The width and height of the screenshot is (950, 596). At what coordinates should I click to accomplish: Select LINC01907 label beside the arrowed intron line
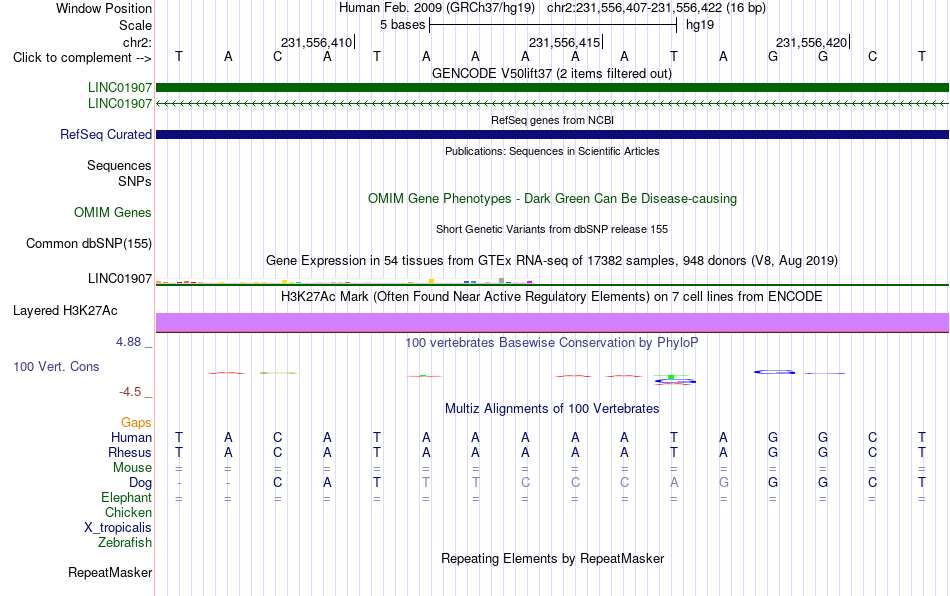point(120,104)
